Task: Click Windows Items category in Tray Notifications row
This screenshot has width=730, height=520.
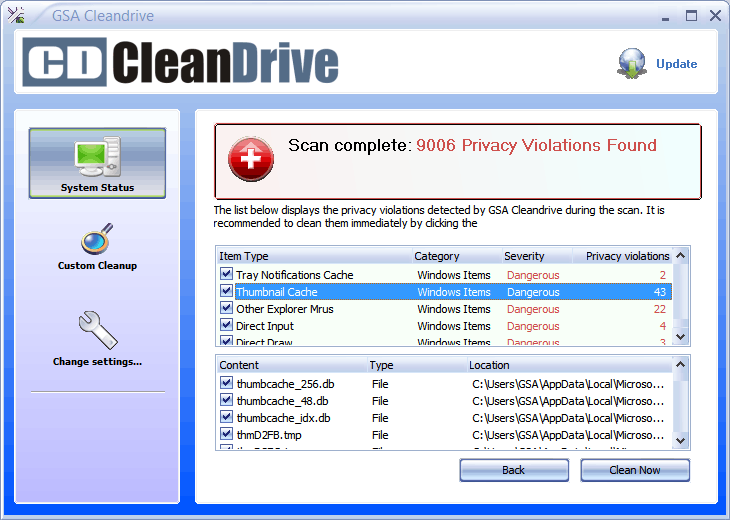Action: point(454,275)
